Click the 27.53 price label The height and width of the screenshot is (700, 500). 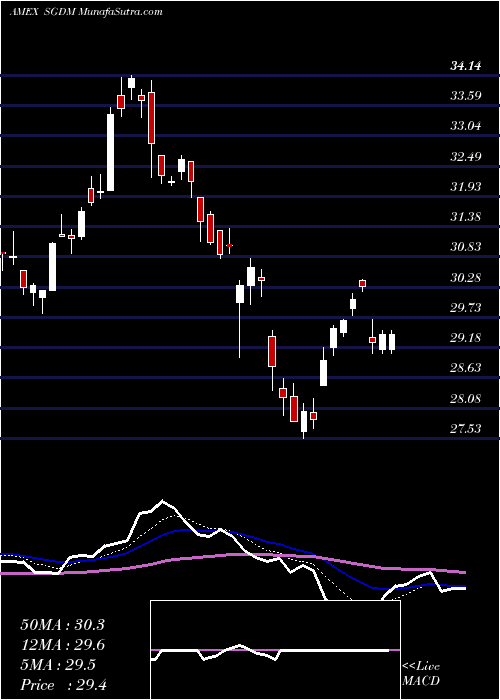point(465,429)
